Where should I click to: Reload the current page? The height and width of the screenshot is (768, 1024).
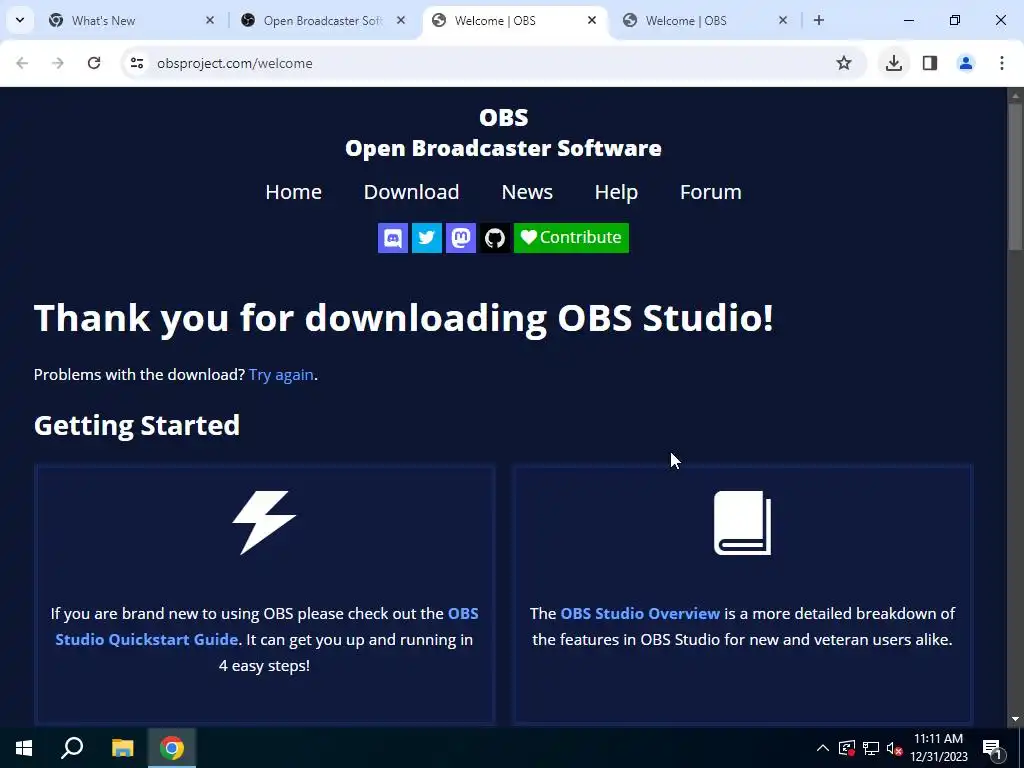(94, 63)
